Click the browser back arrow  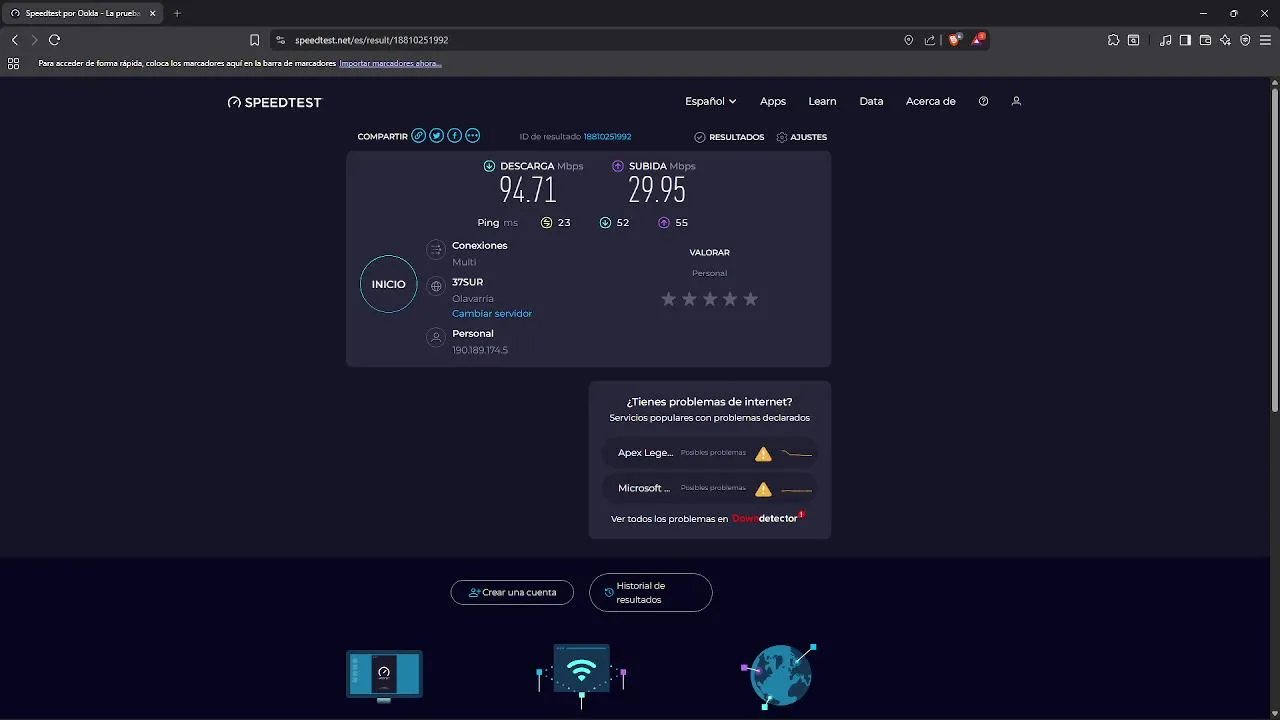pyautogui.click(x=14, y=40)
